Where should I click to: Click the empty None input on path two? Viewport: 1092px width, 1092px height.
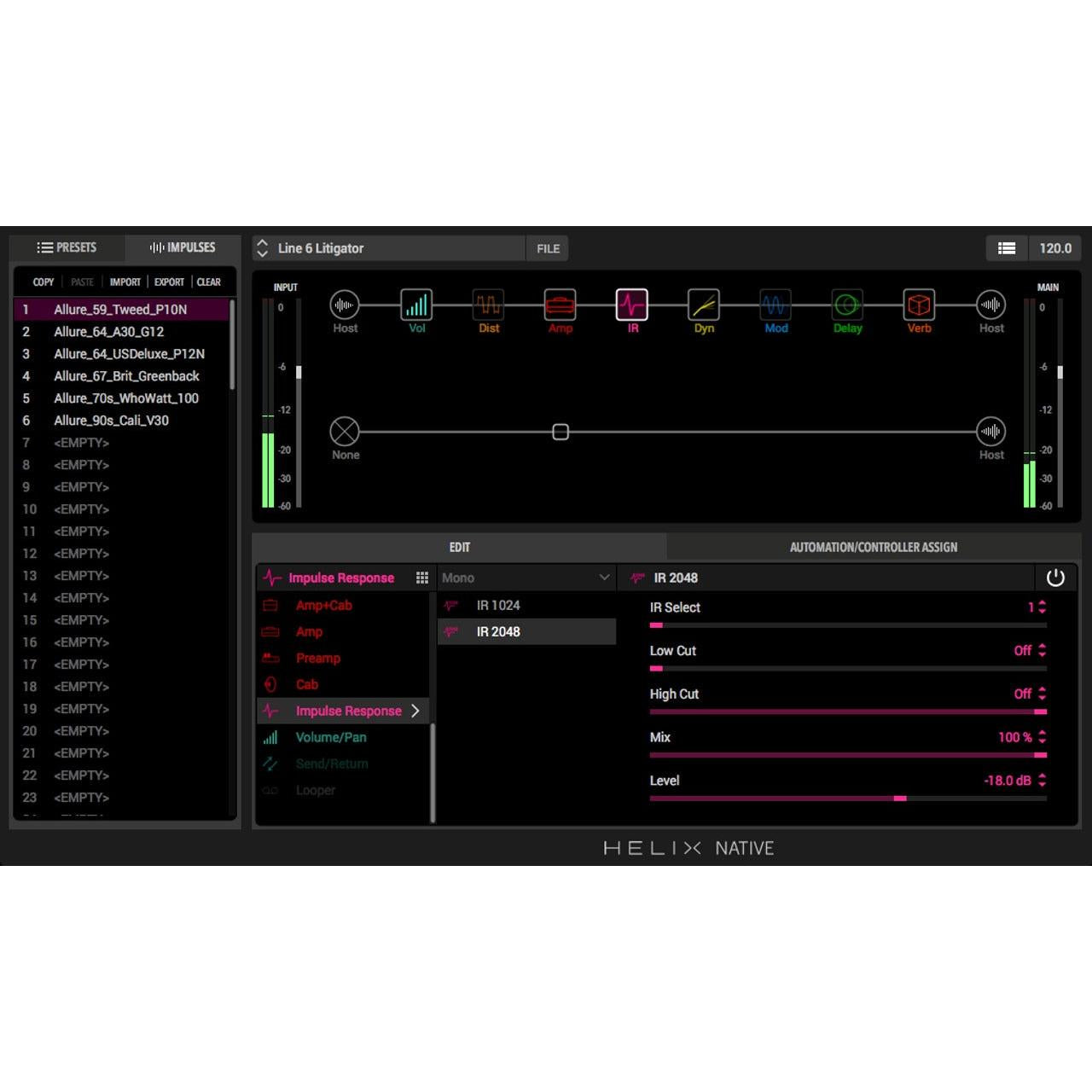[345, 432]
